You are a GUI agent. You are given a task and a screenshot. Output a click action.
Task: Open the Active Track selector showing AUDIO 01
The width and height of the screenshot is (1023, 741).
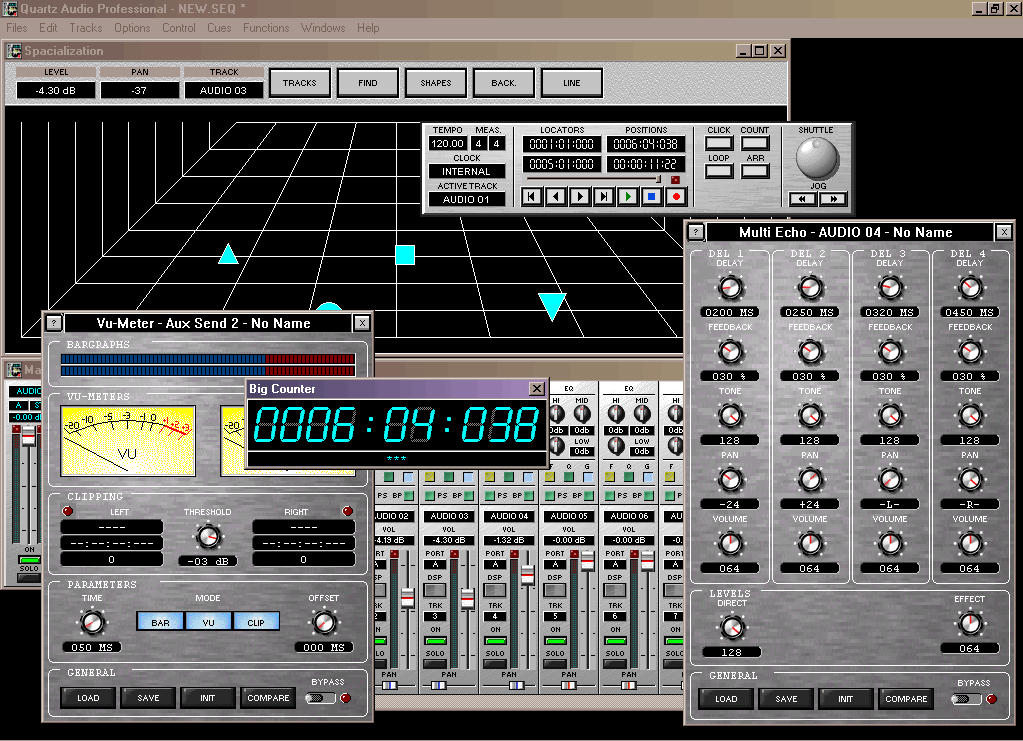tap(467, 199)
